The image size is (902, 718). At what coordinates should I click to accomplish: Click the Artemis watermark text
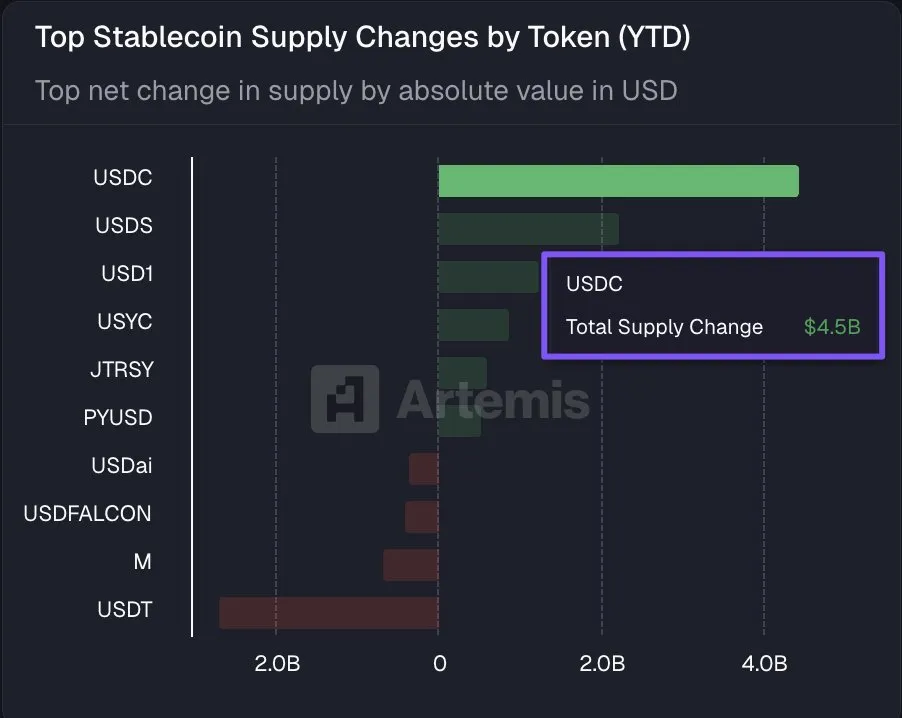click(x=492, y=400)
